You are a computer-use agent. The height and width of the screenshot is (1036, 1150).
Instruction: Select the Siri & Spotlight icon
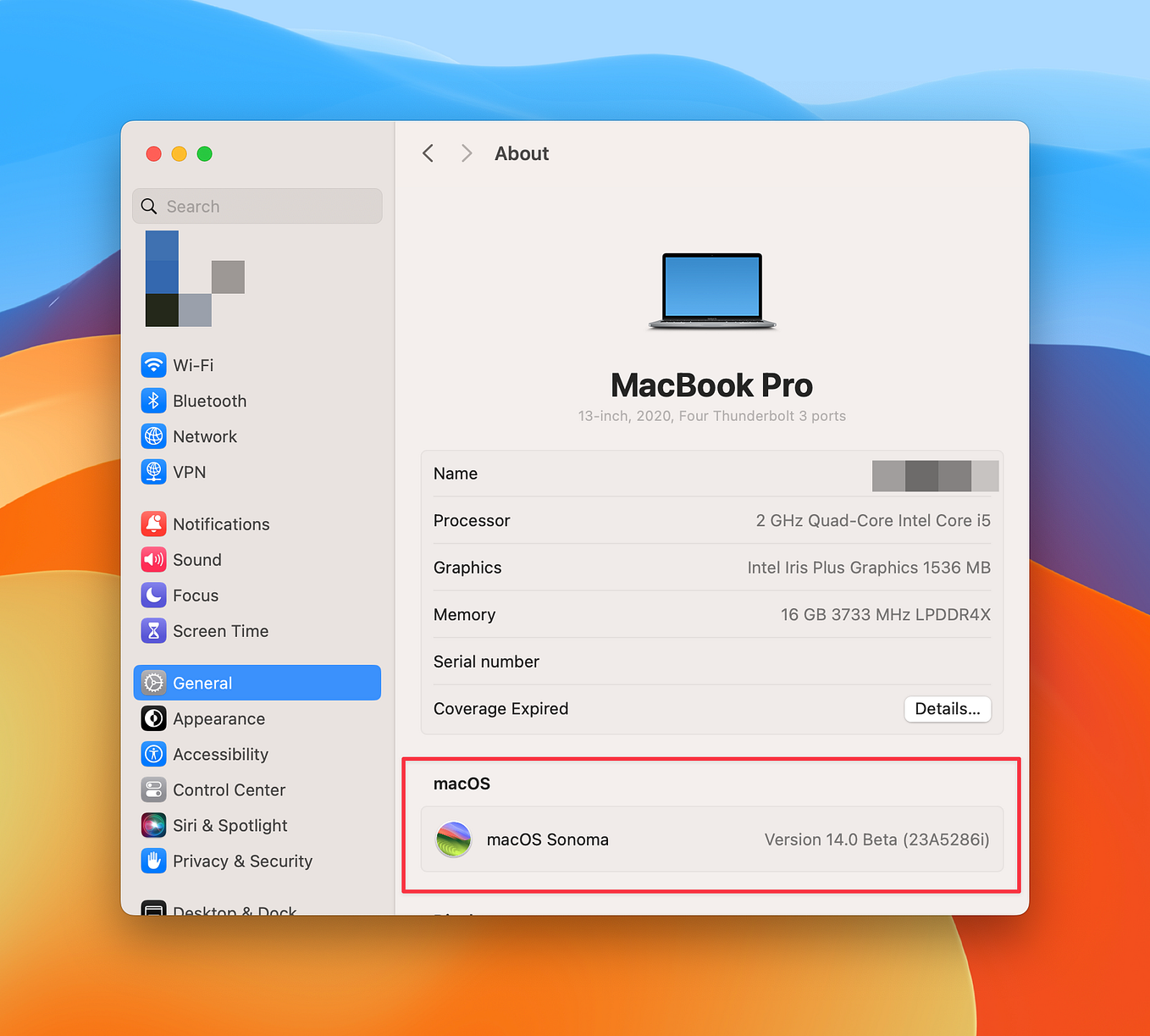coord(153,825)
